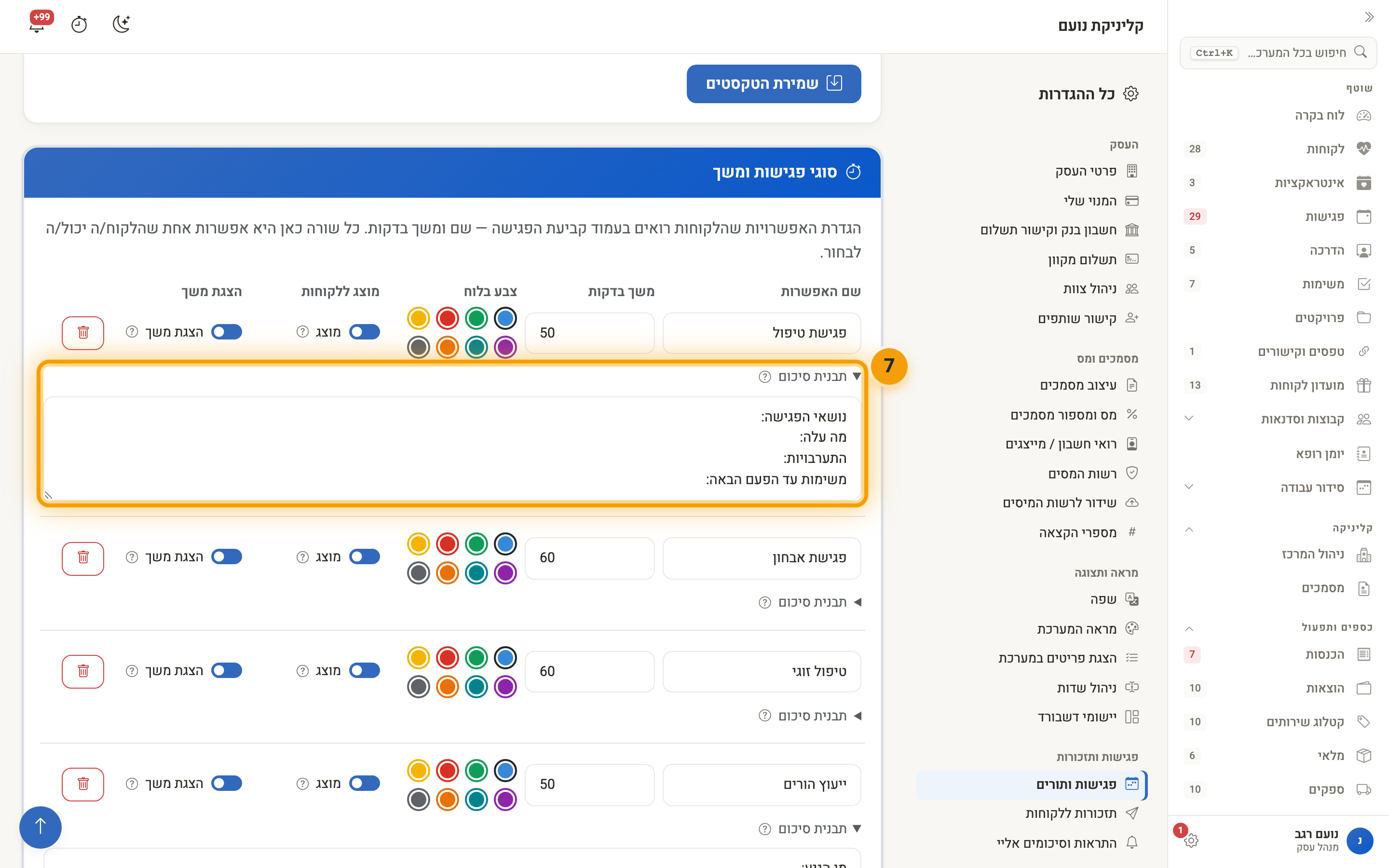Image resolution: width=1389 pixels, height=868 pixels.
Task: Toggle הצגת משך switch for ייעוץ הורים
Action: tap(227, 784)
